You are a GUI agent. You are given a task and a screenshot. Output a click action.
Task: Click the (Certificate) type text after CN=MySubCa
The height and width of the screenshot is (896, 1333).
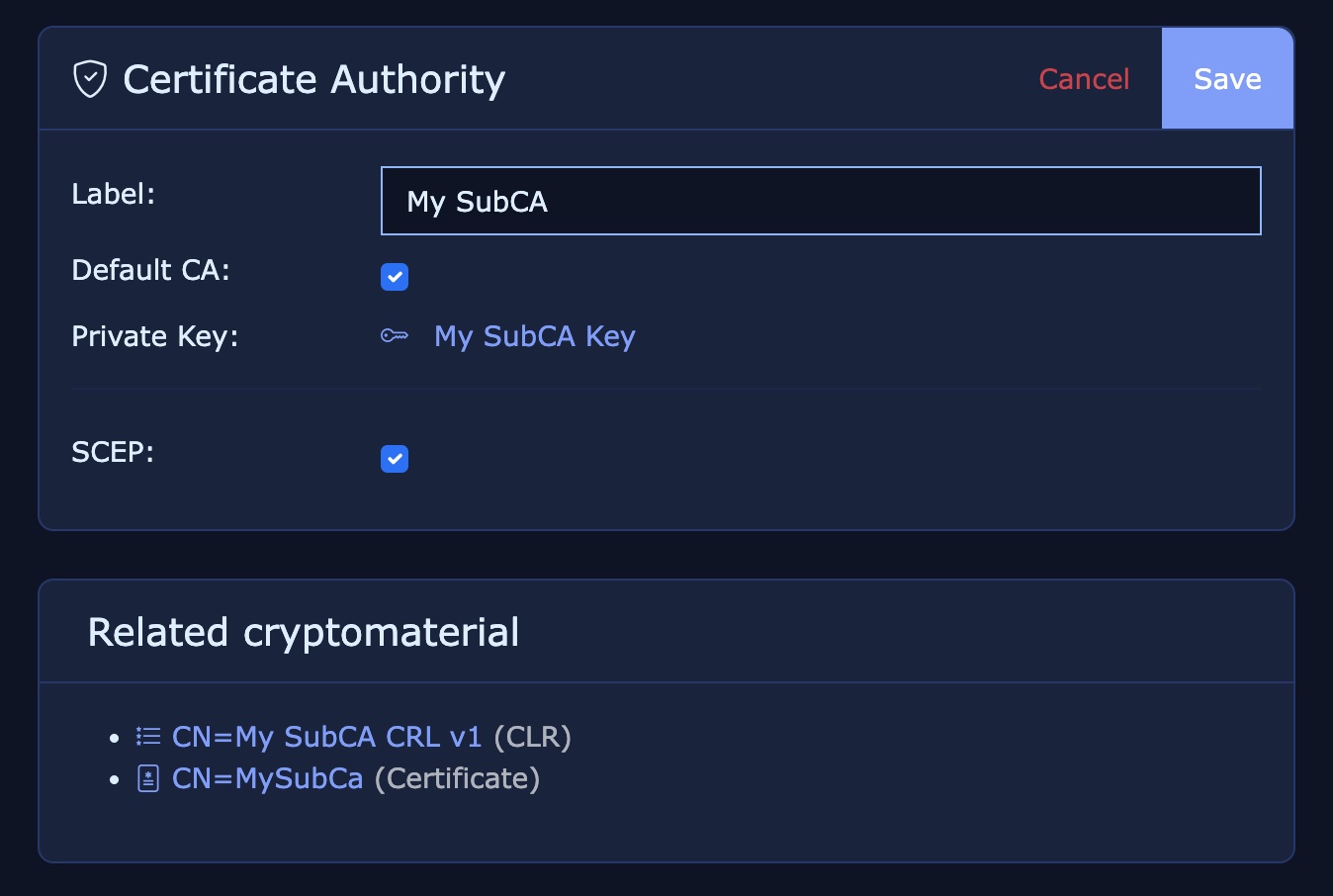coord(457,779)
